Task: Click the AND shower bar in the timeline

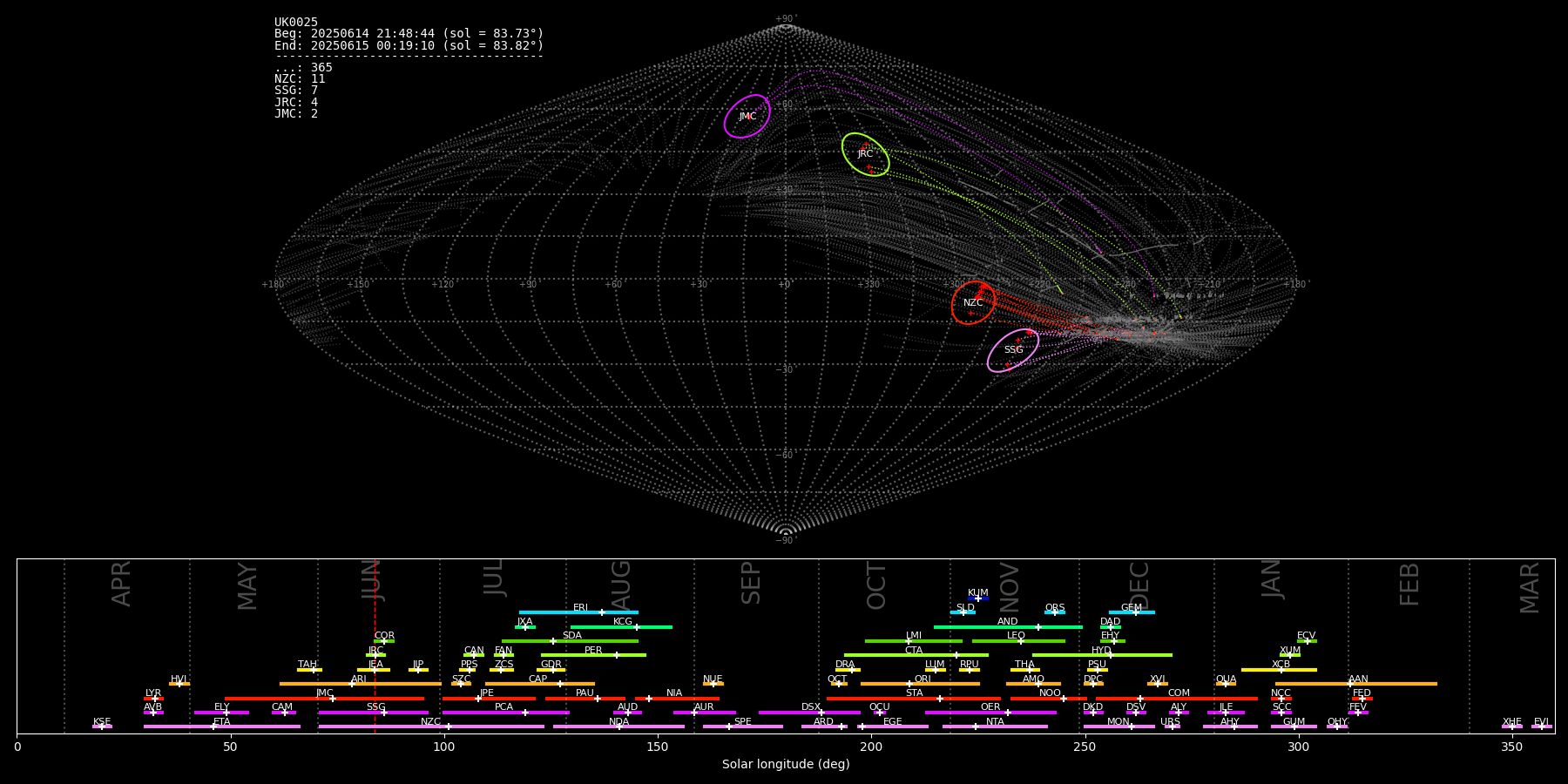Action: point(1008,626)
